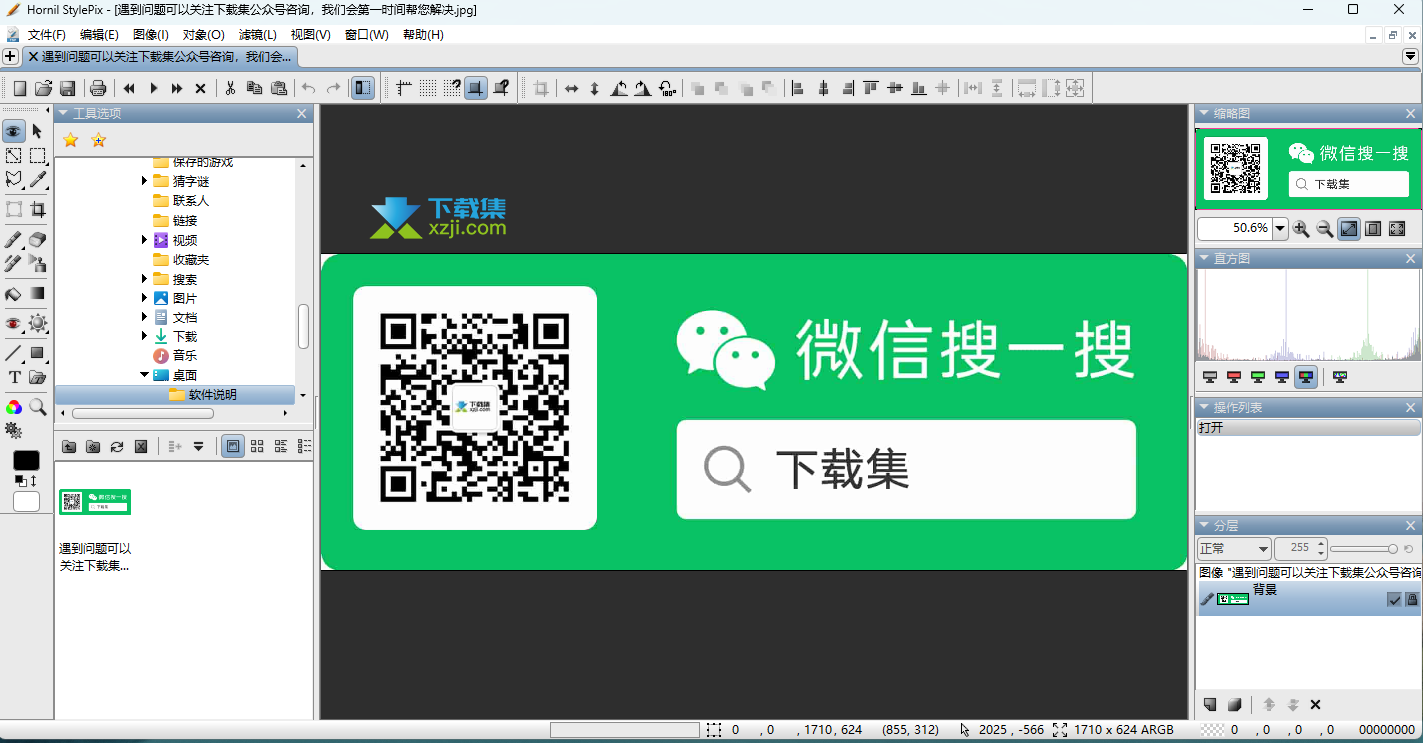The height and width of the screenshot is (743, 1423).
Task: Zoom in using the thumbnail panel magnifier plus
Action: (x=1301, y=229)
